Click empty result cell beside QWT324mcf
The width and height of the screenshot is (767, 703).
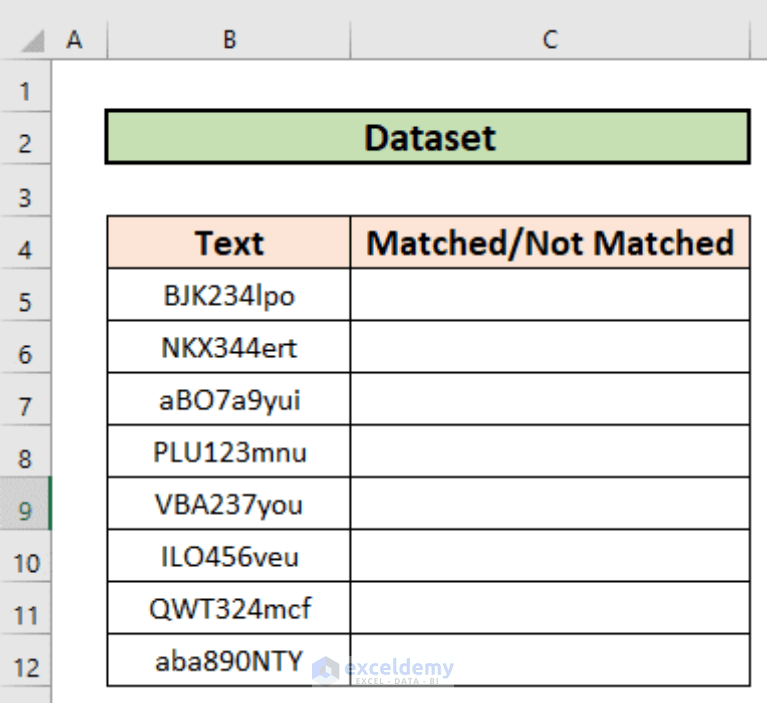550,609
